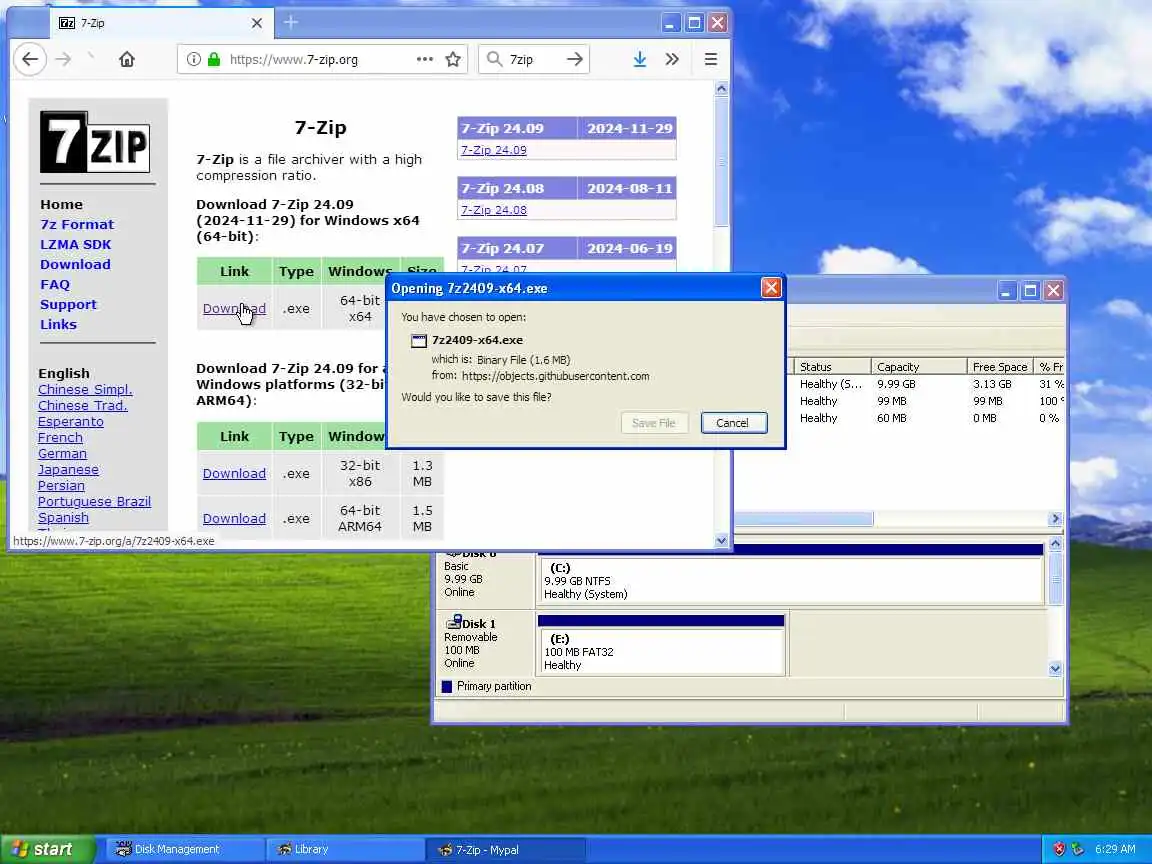Open the Download sidebar link
The width and height of the screenshot is (1152, 864).
coord(75,264)
